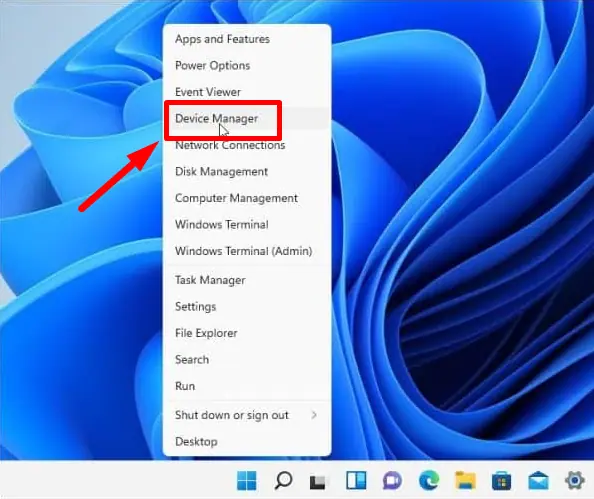Select Power Options from the menu
The image size is (594, 499).
click(x=247, y=66)
